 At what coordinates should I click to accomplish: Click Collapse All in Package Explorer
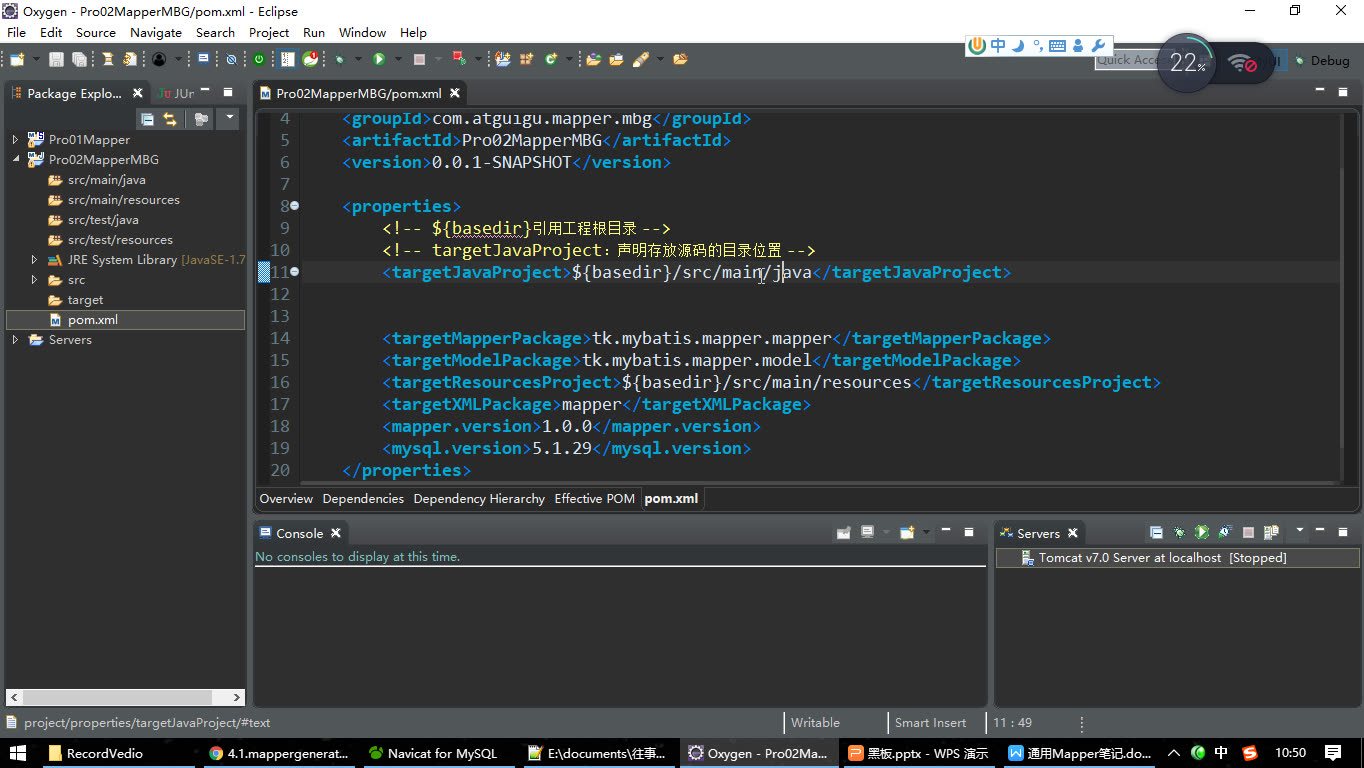tap(147, 119)
